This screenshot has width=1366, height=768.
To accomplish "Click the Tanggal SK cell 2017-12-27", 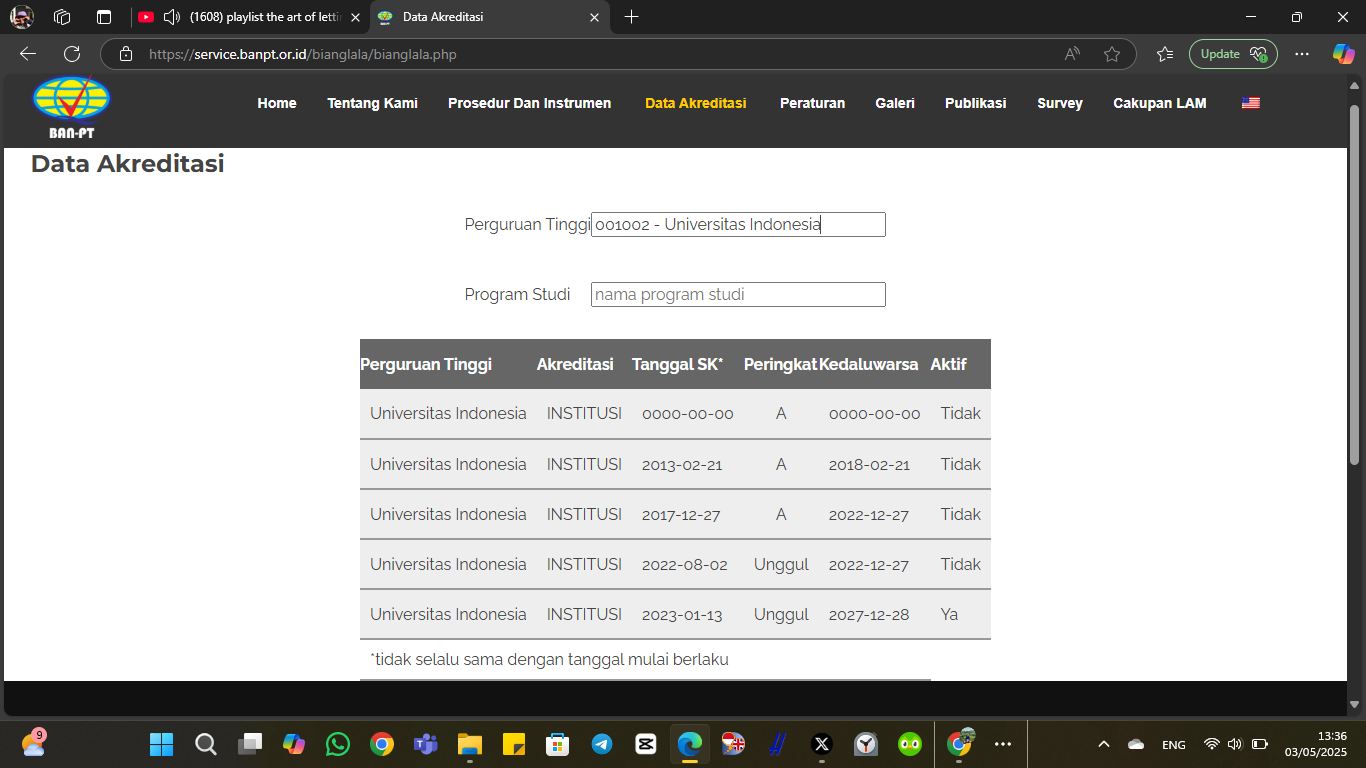I will pyautogui.click(x=681, y=514).
